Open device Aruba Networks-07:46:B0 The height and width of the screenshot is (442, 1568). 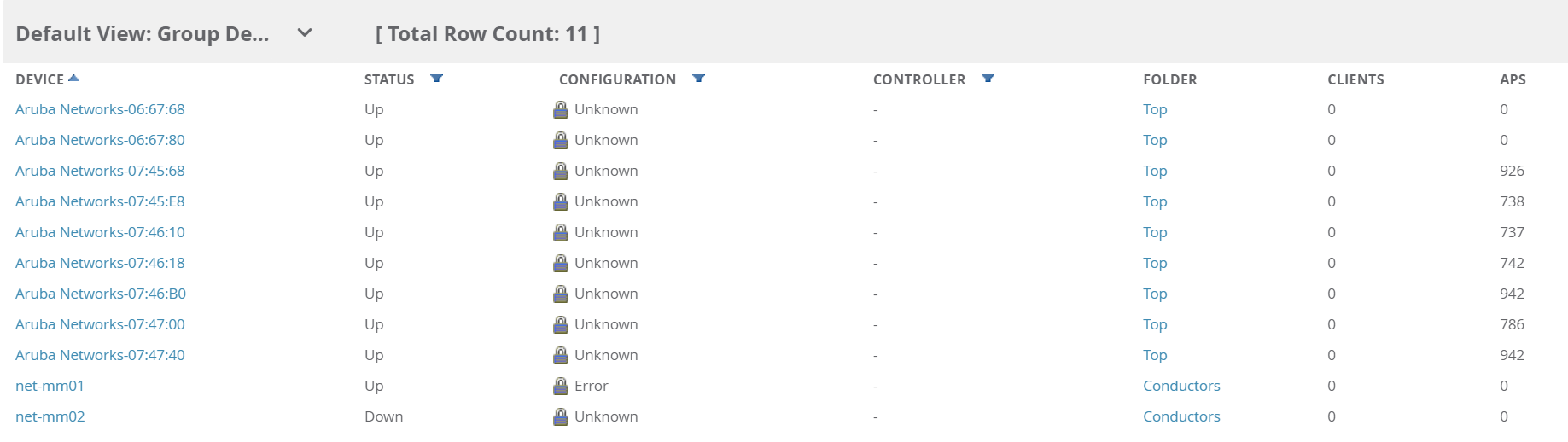101,294
